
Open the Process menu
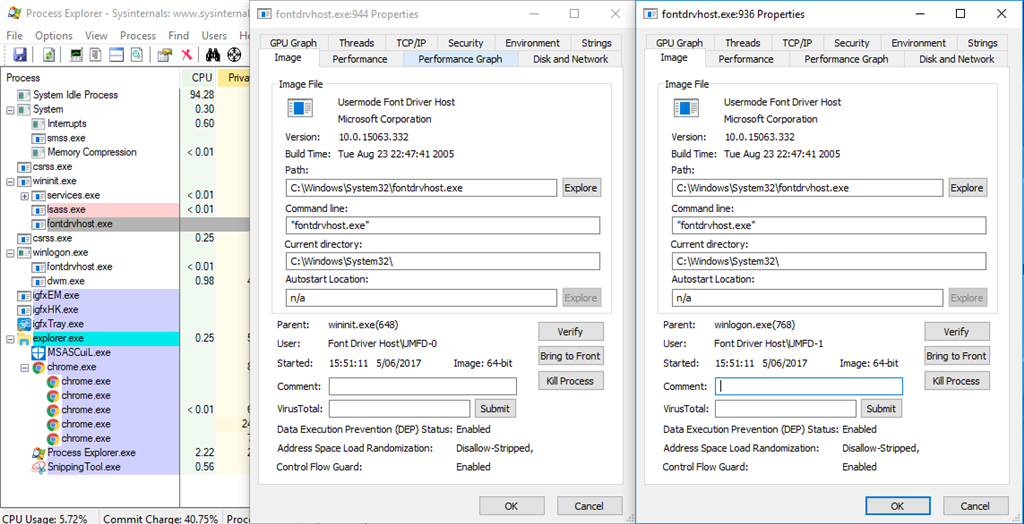pyautogui.click(x=138, y=35)
